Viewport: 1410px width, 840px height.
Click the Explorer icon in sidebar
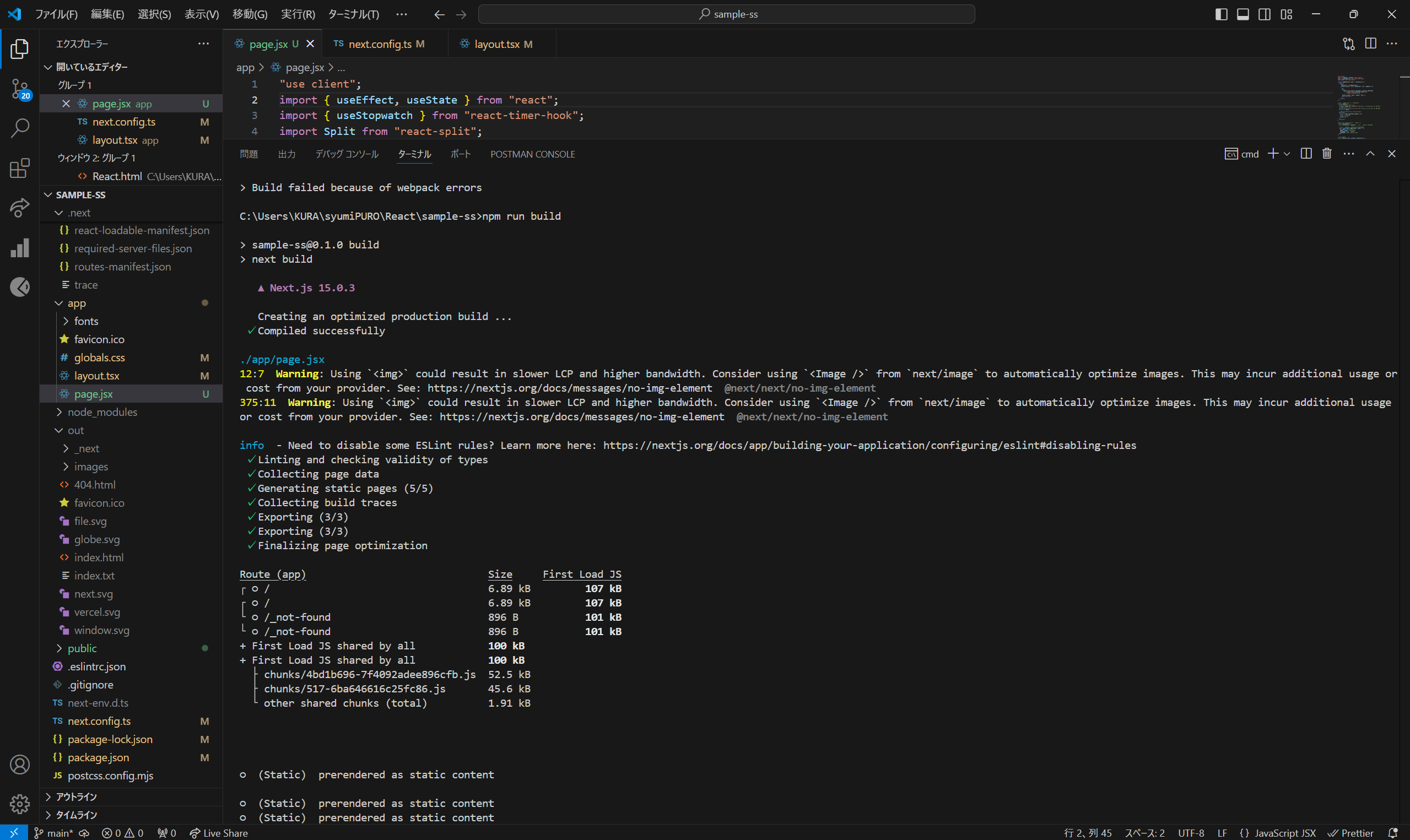coord(22,48)
